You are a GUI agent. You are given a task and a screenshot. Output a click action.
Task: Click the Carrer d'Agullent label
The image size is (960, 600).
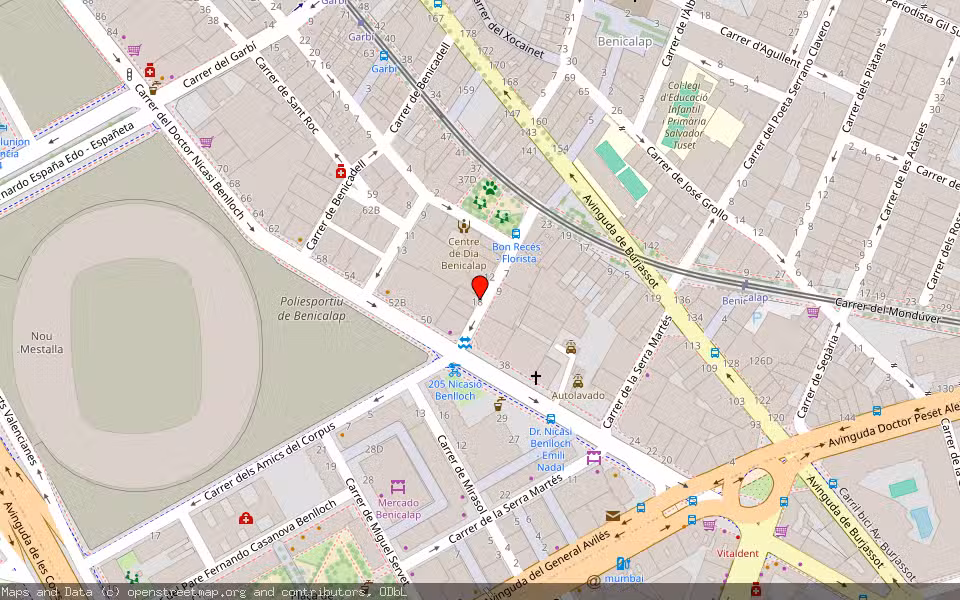pyautogui.click(x=760, y=47)
